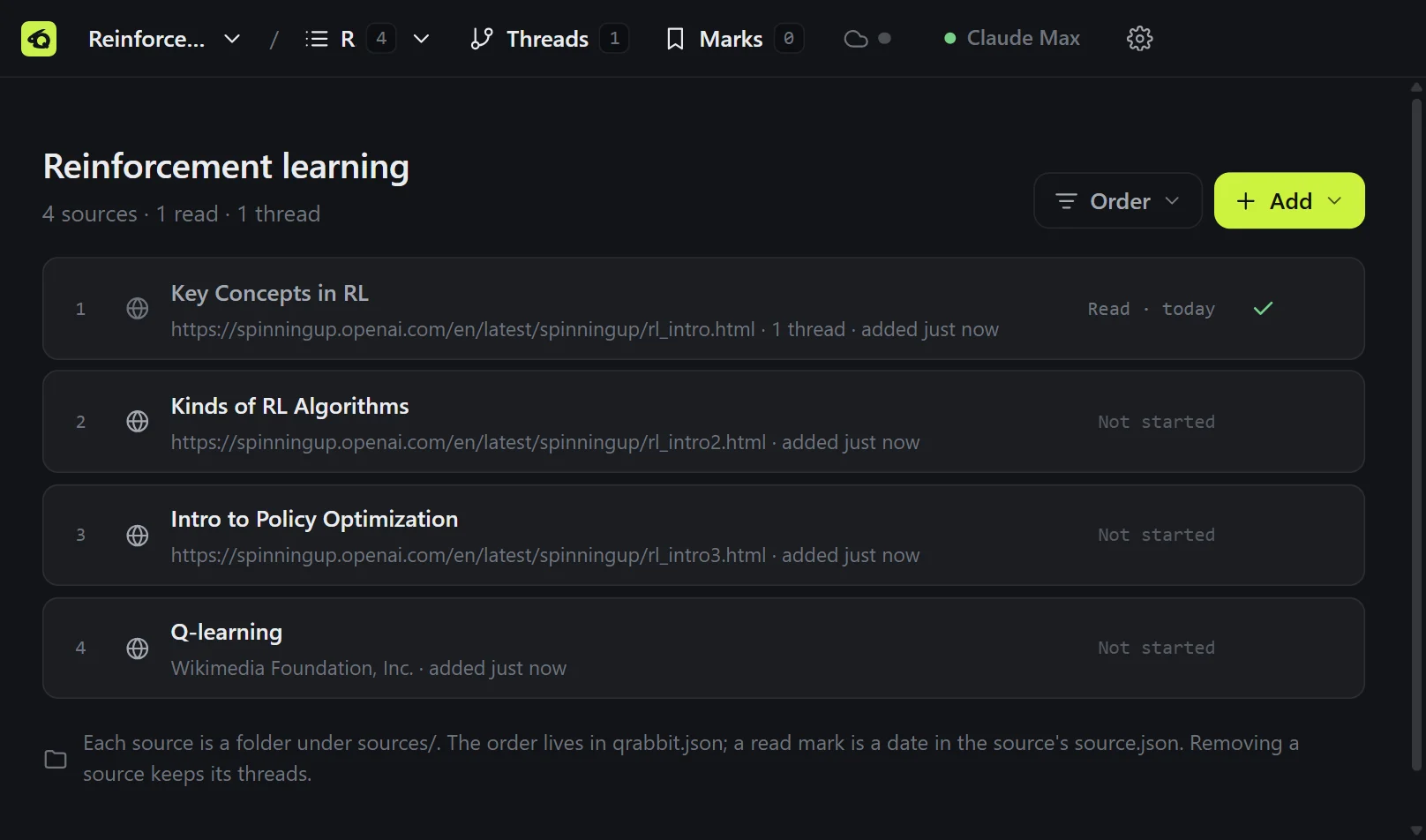Screen dimensions: 1426x840
Task: Open the Threads tab
Action: [549, 39]
